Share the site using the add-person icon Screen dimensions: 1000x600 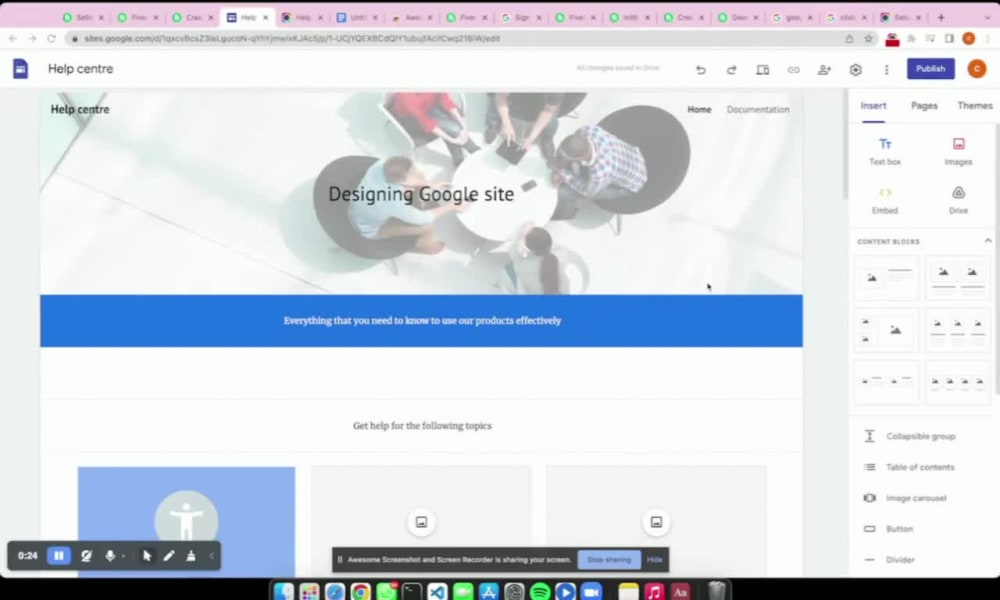tap(824, 69)
